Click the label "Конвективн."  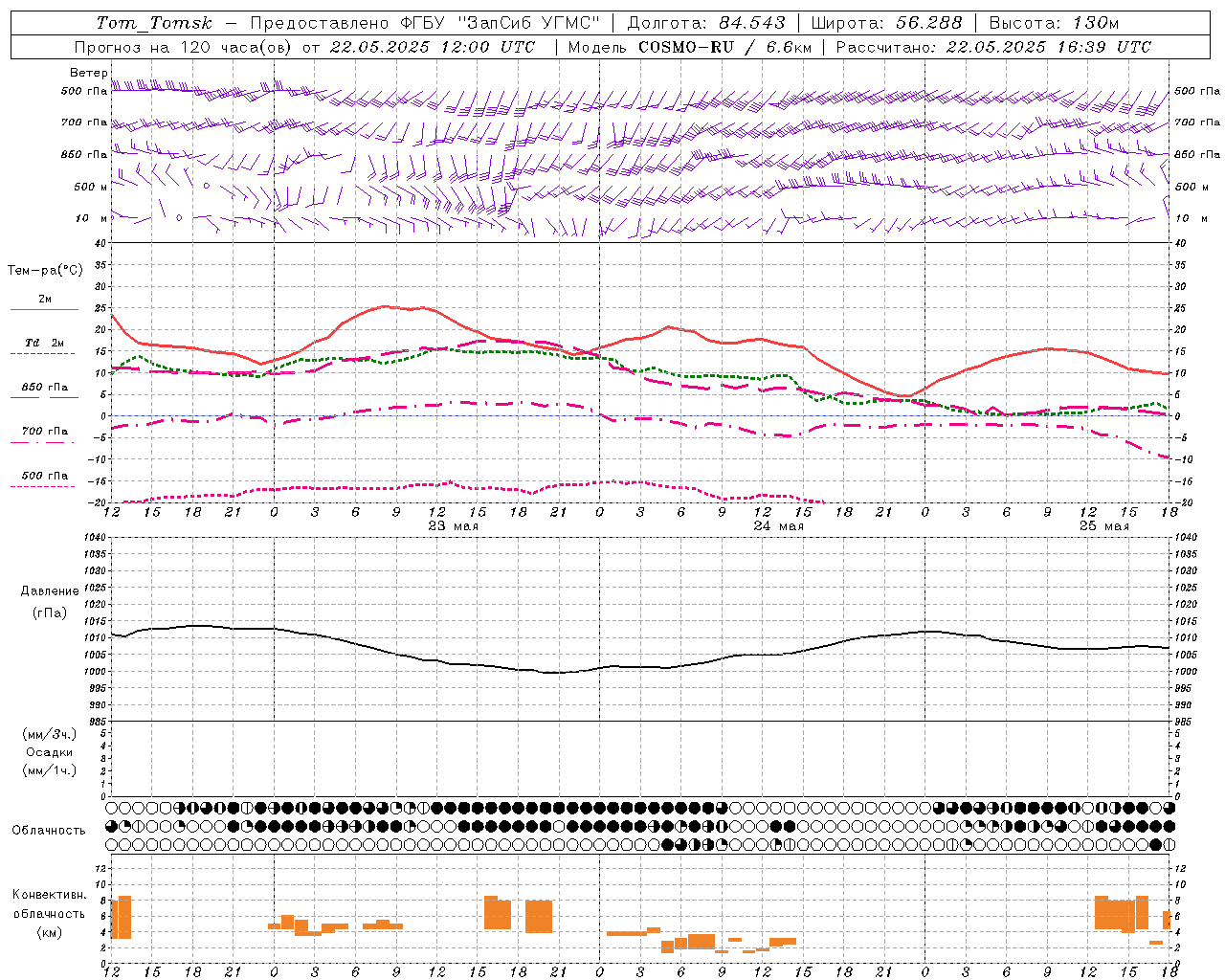[50, 895]
